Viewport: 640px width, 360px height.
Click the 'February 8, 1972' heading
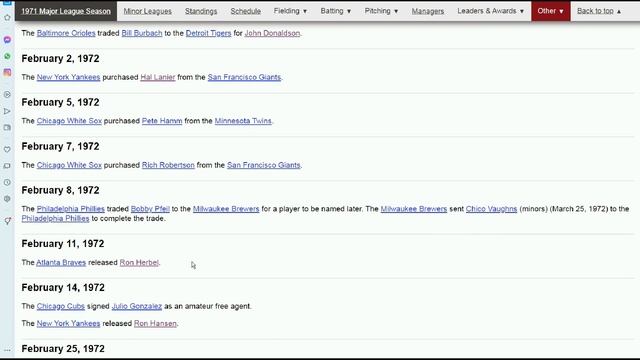tap(60, 190)
